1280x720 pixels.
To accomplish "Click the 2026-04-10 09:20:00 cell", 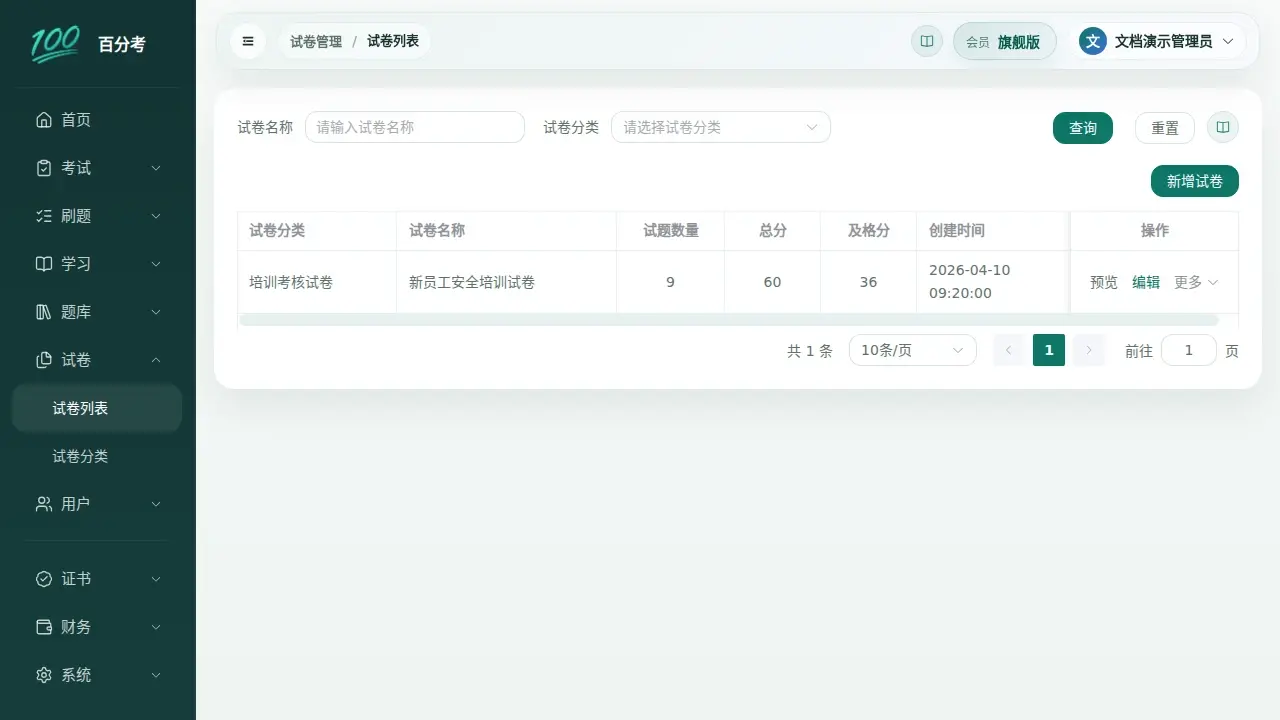I will click(x=993, y=282).
